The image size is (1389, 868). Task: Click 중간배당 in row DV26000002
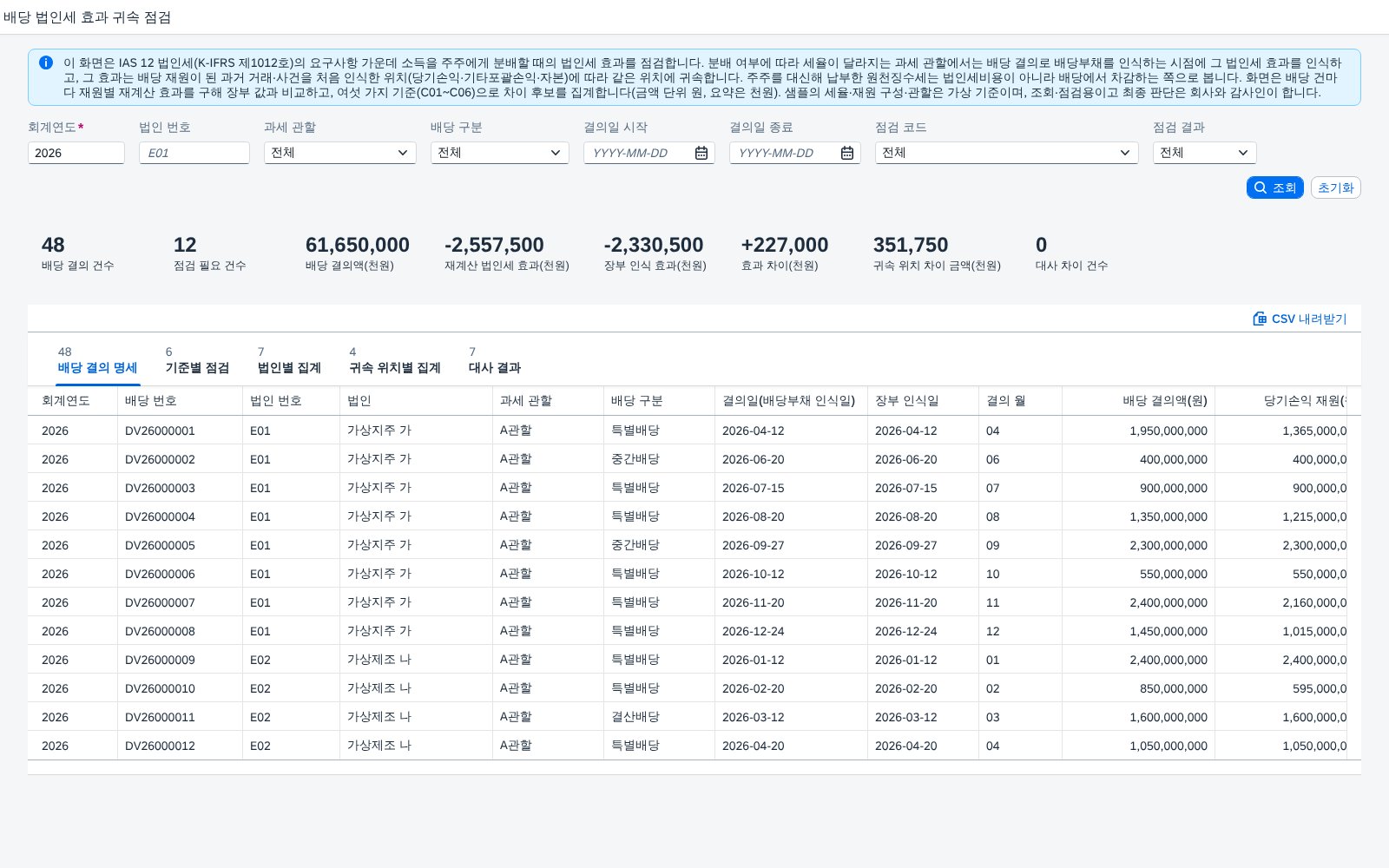[635, 459]
